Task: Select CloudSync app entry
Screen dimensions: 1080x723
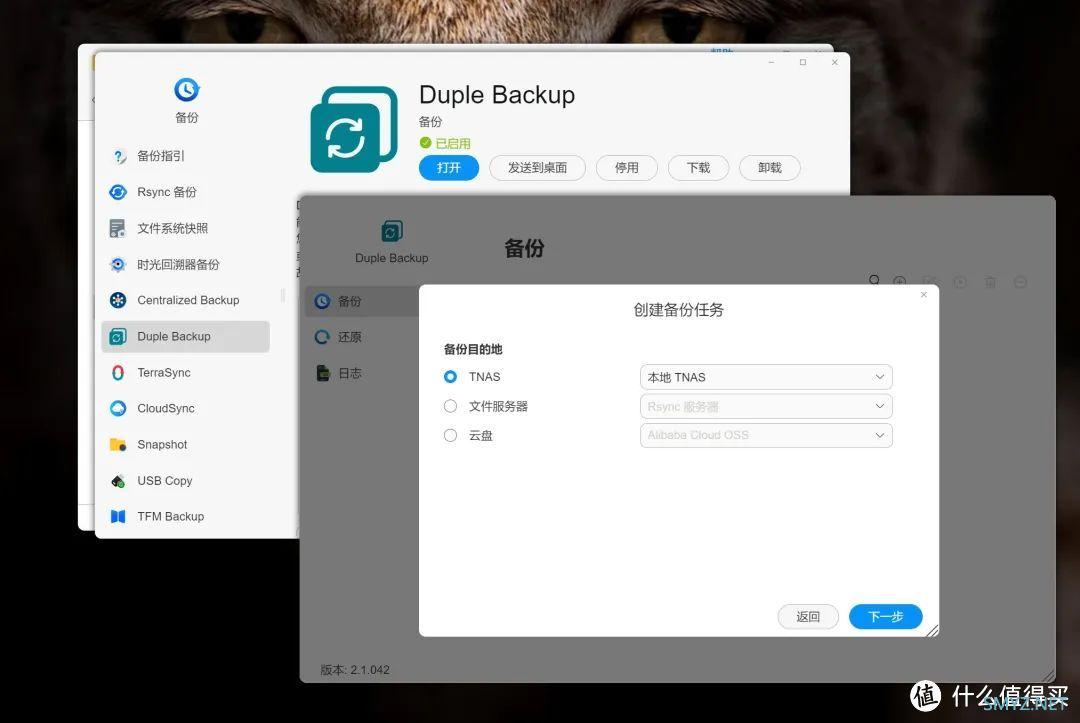Action: 185,408
